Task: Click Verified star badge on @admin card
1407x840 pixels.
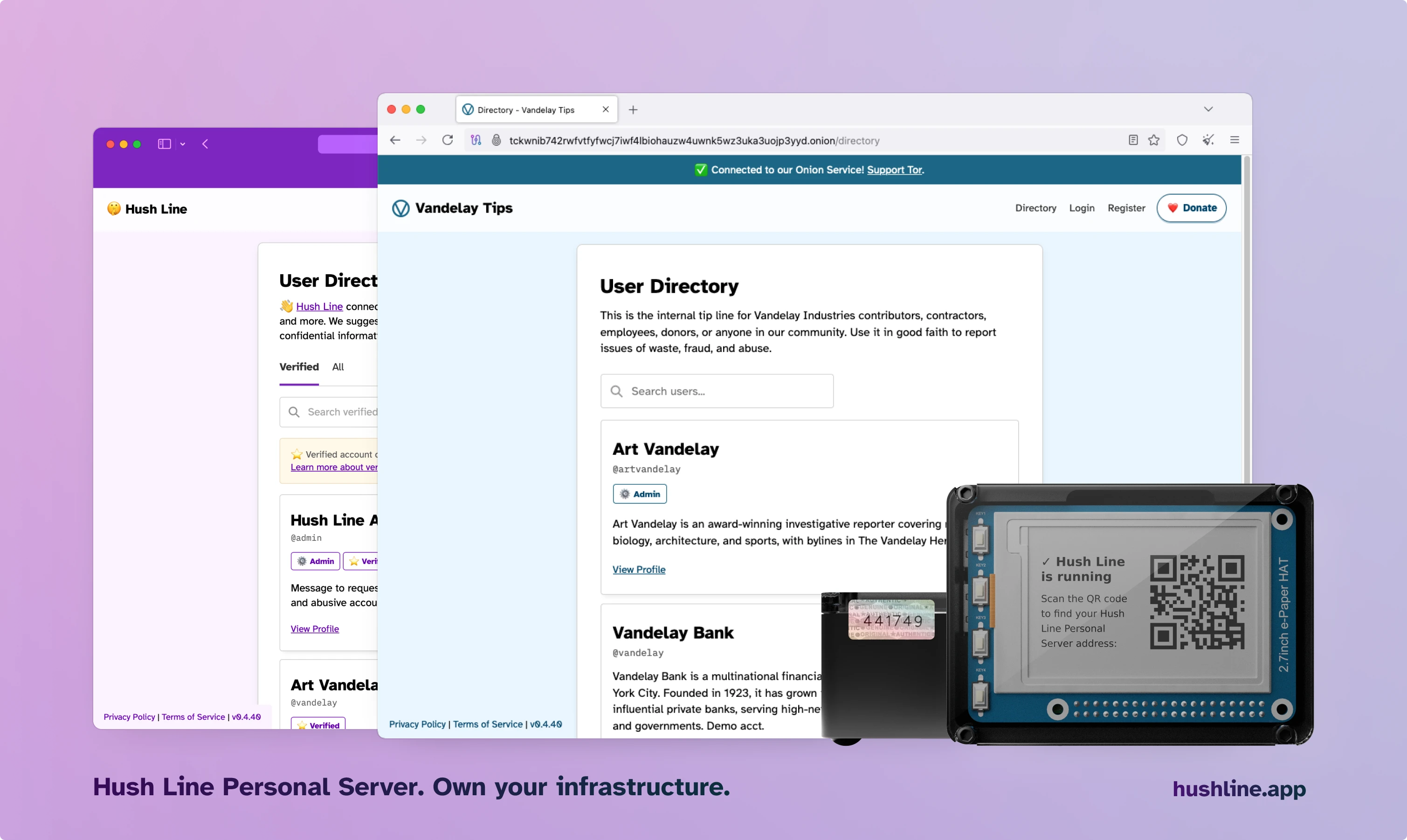Action: click(x=360, y=561)
